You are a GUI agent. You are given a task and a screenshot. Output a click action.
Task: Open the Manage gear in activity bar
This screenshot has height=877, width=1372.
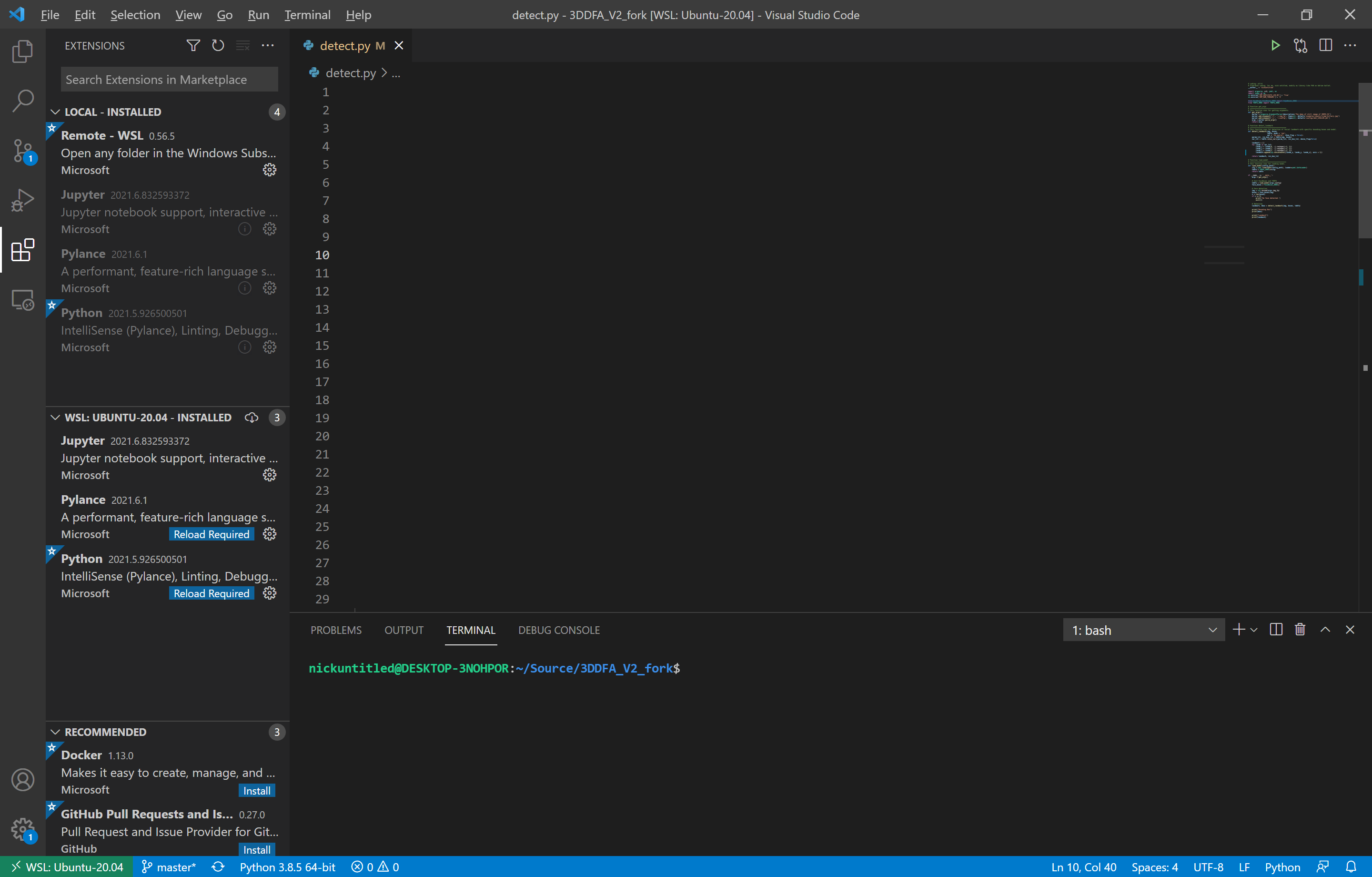23,829
